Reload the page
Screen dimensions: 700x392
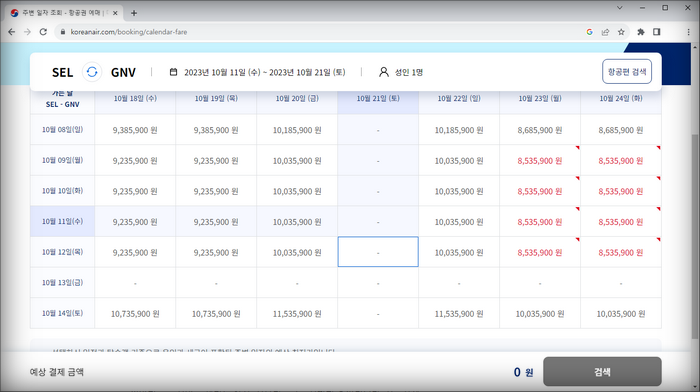click(43, 32)
